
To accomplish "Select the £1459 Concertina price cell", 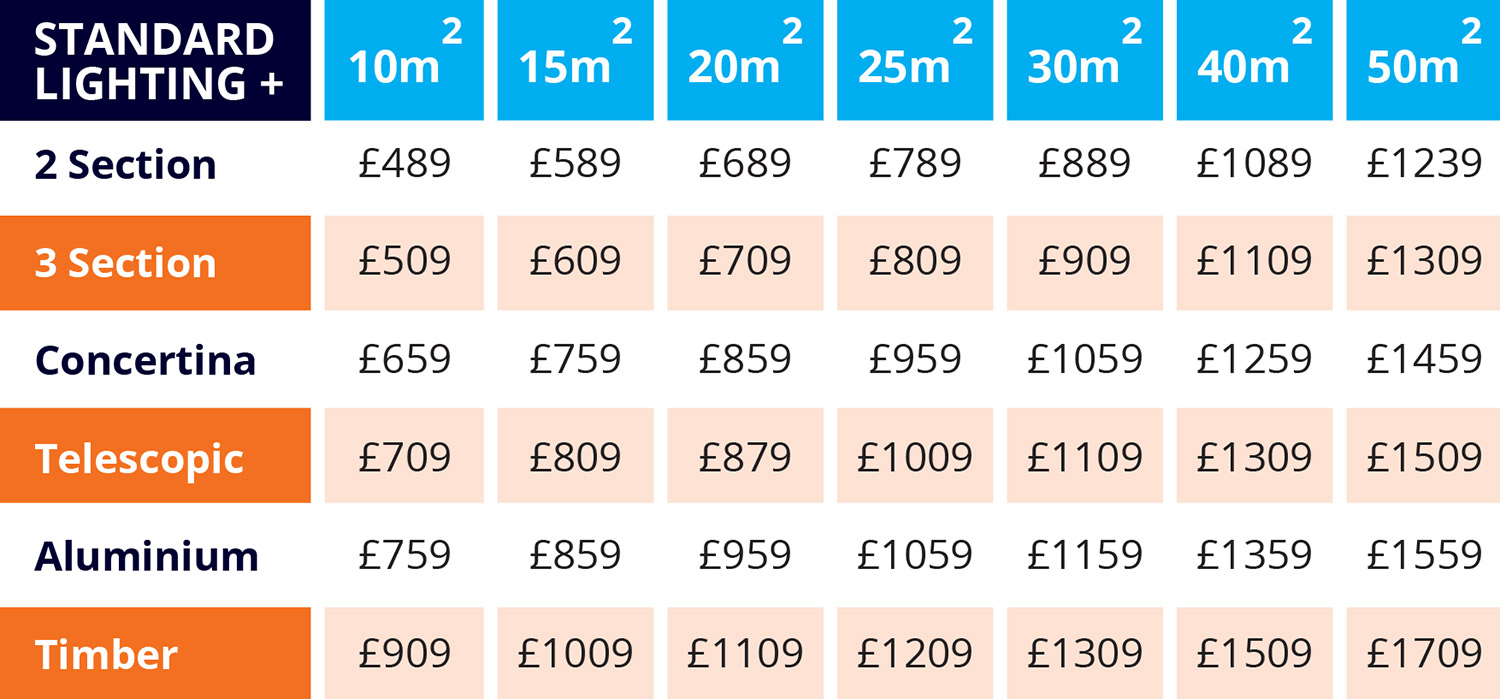I will coord(1423,359).
